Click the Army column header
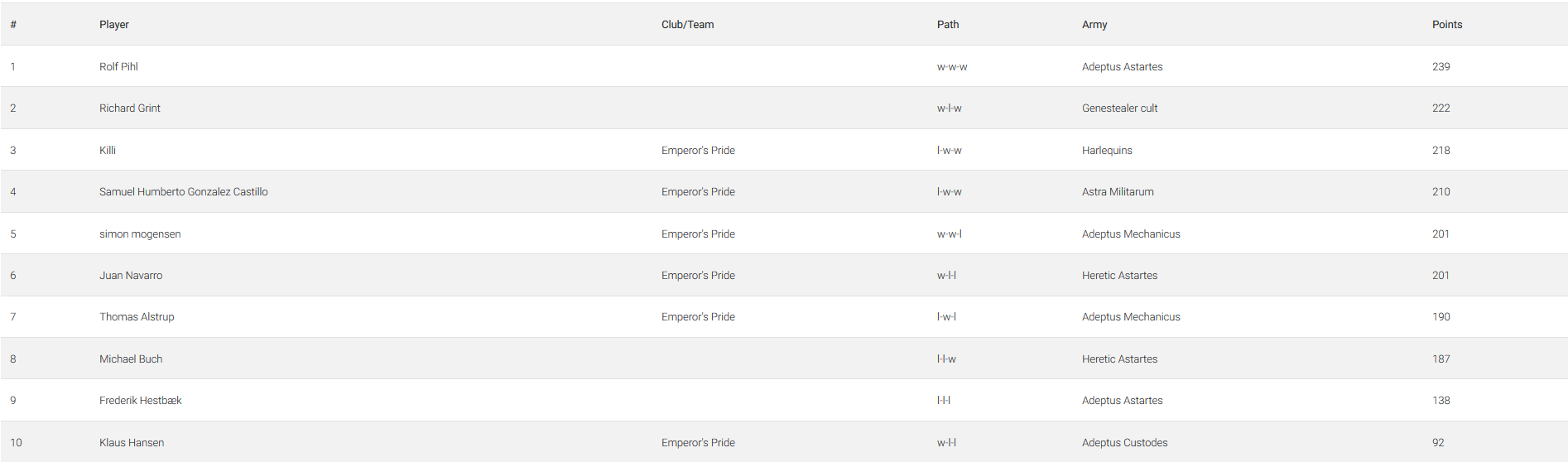Screen dimensions: 1568x467 [1094, 25]
